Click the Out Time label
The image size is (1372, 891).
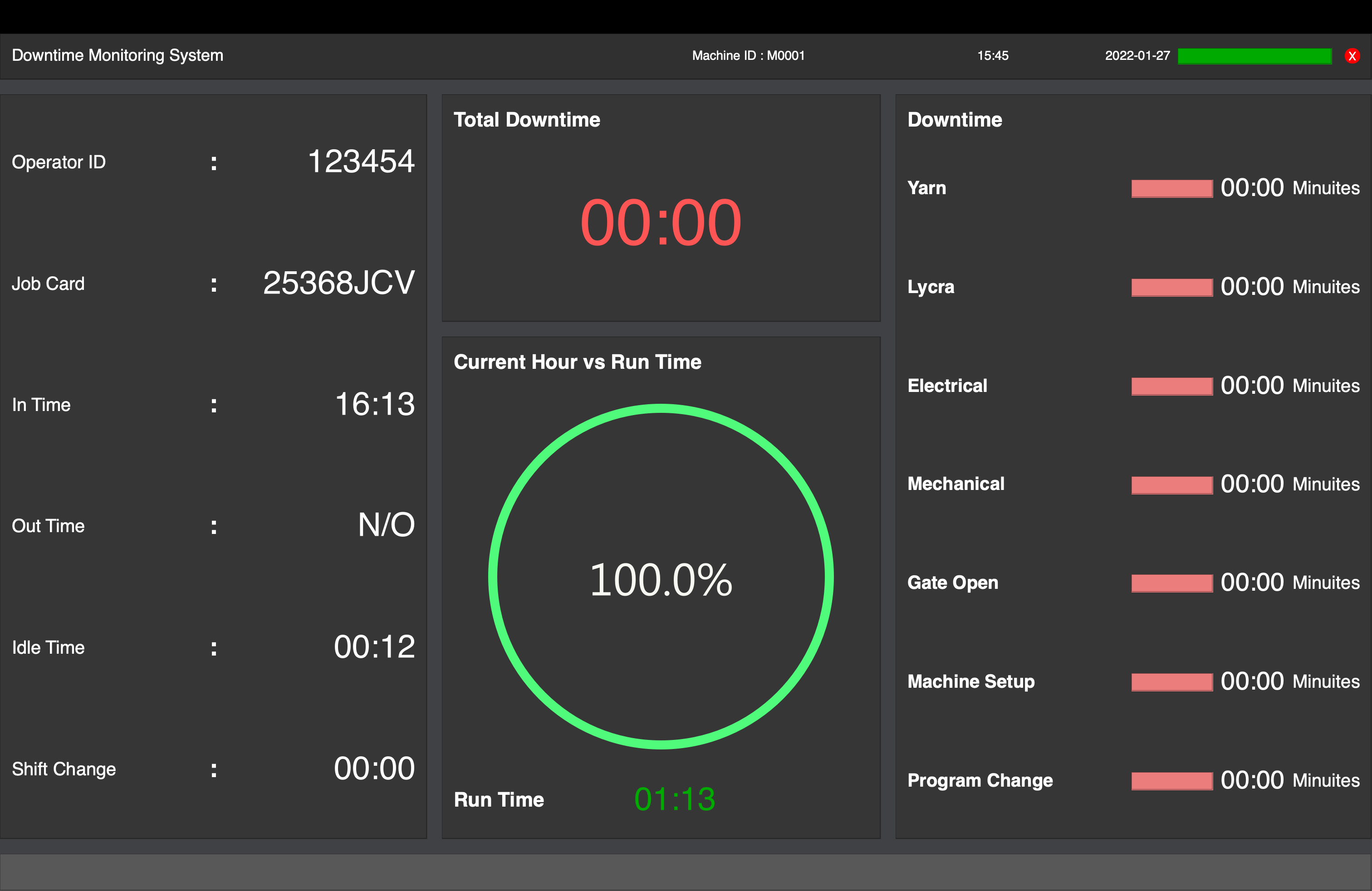(49, 526)
